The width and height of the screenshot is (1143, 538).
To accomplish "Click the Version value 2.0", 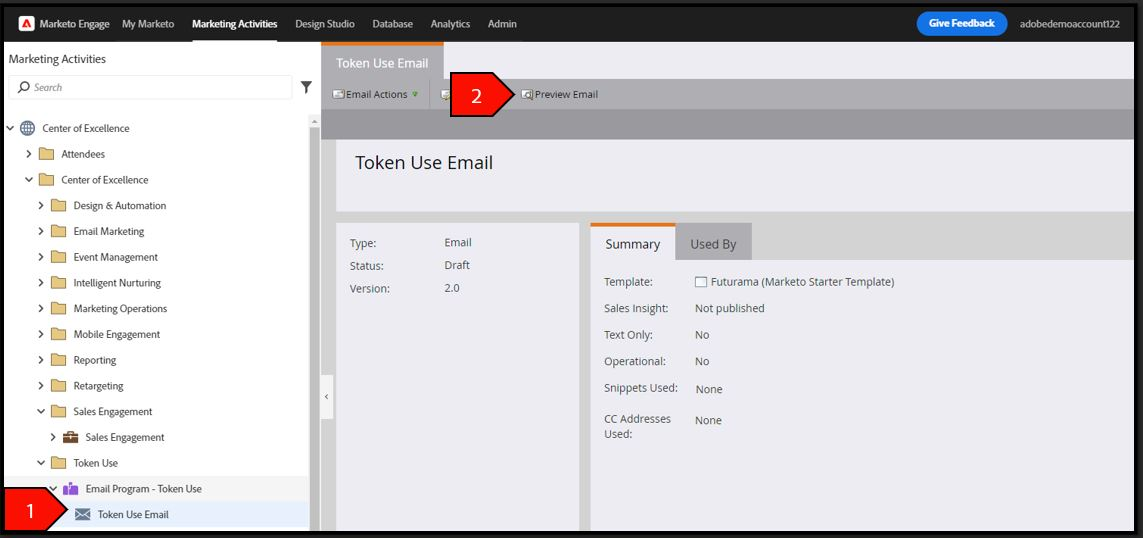I will pyautogui.click(x=452, y=288).
